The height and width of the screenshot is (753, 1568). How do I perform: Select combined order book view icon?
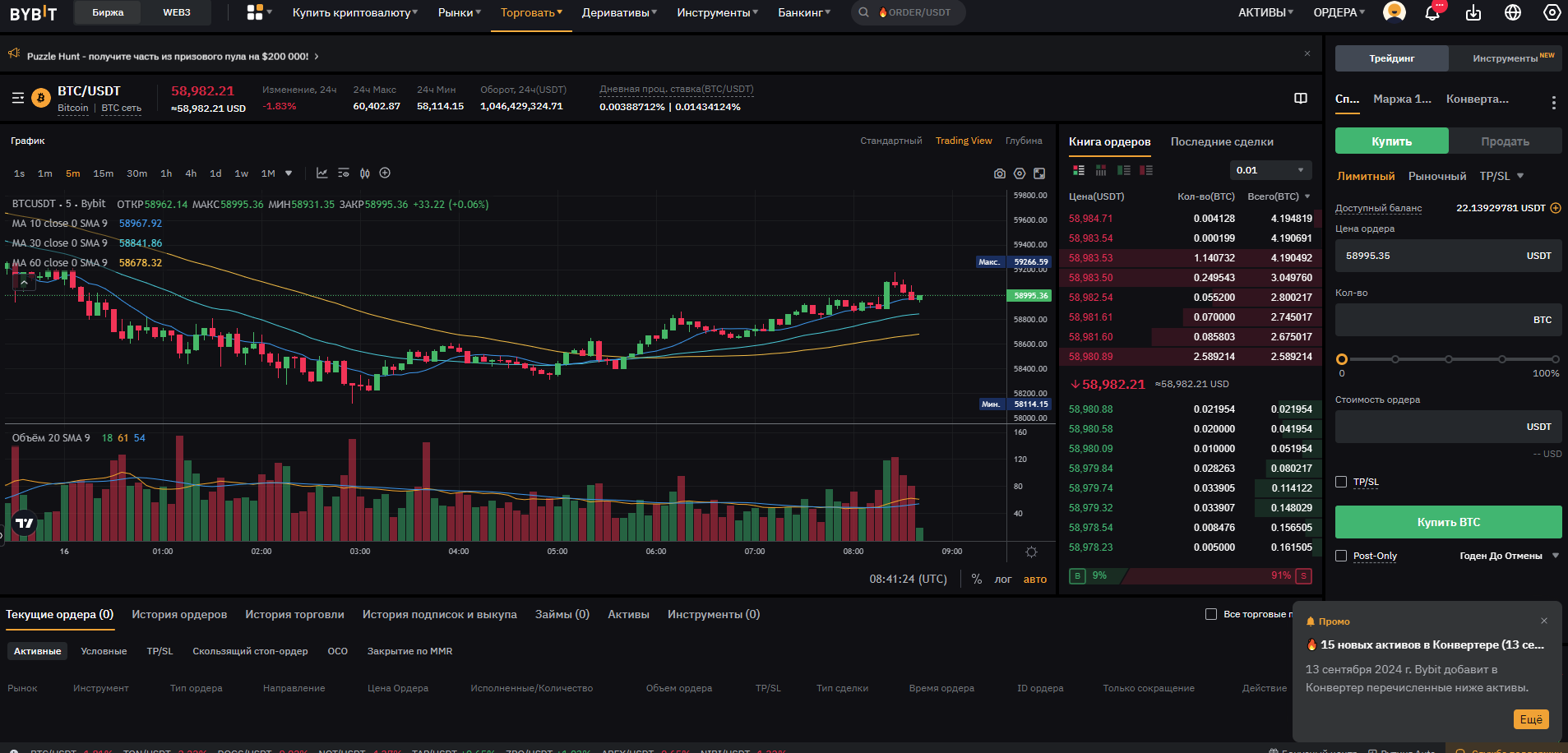(1079, 170)
